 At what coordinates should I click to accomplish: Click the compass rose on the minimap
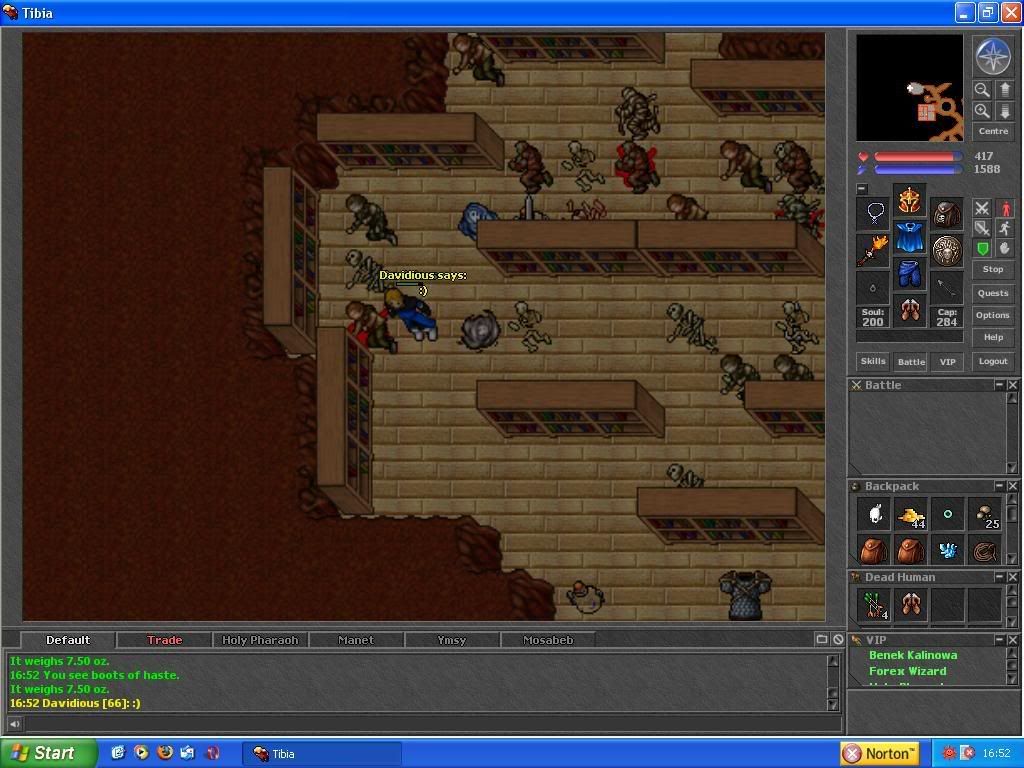[x=993, y=56]
